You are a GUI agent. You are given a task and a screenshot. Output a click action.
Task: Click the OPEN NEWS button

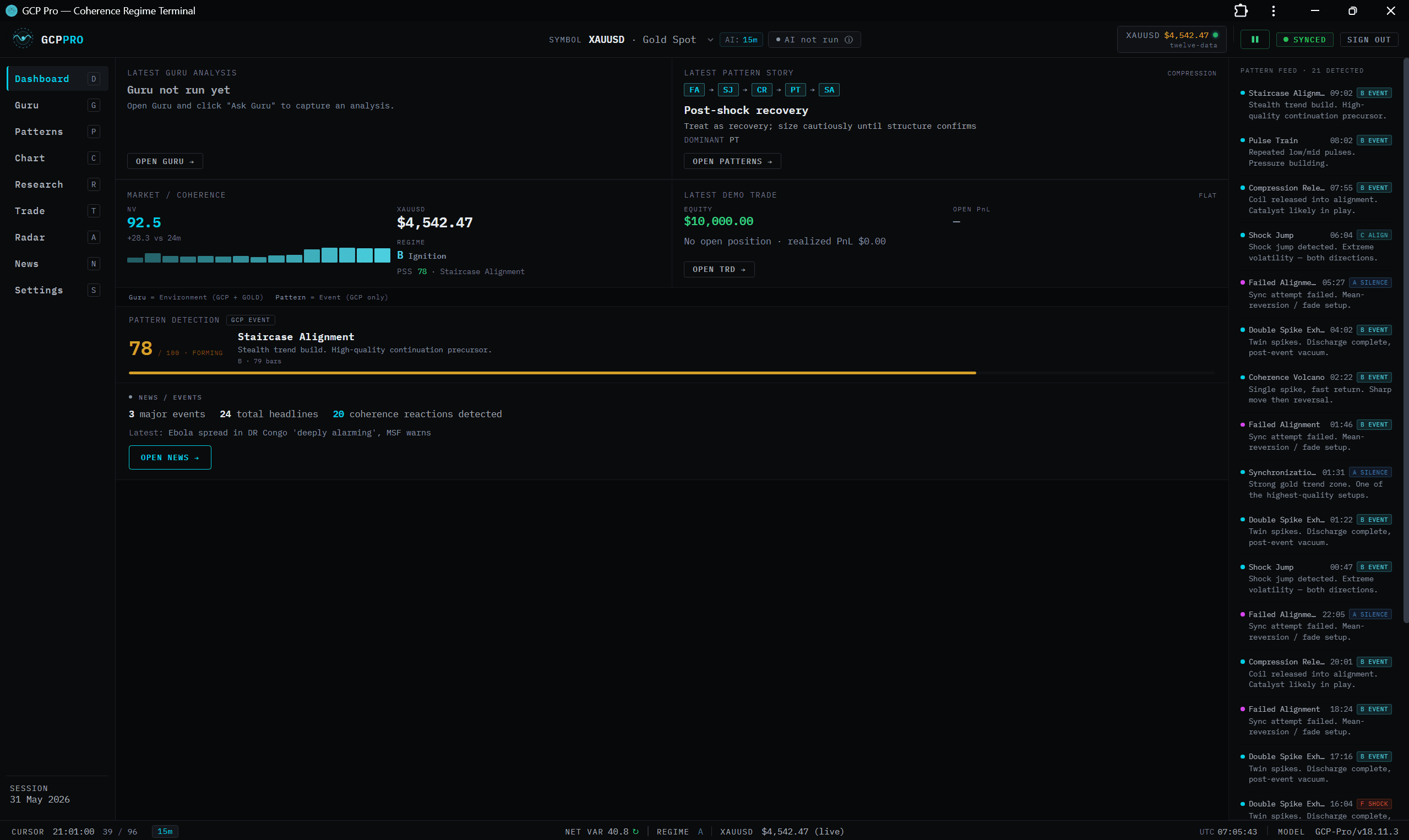pyautogui.click(x=170, y=457)
